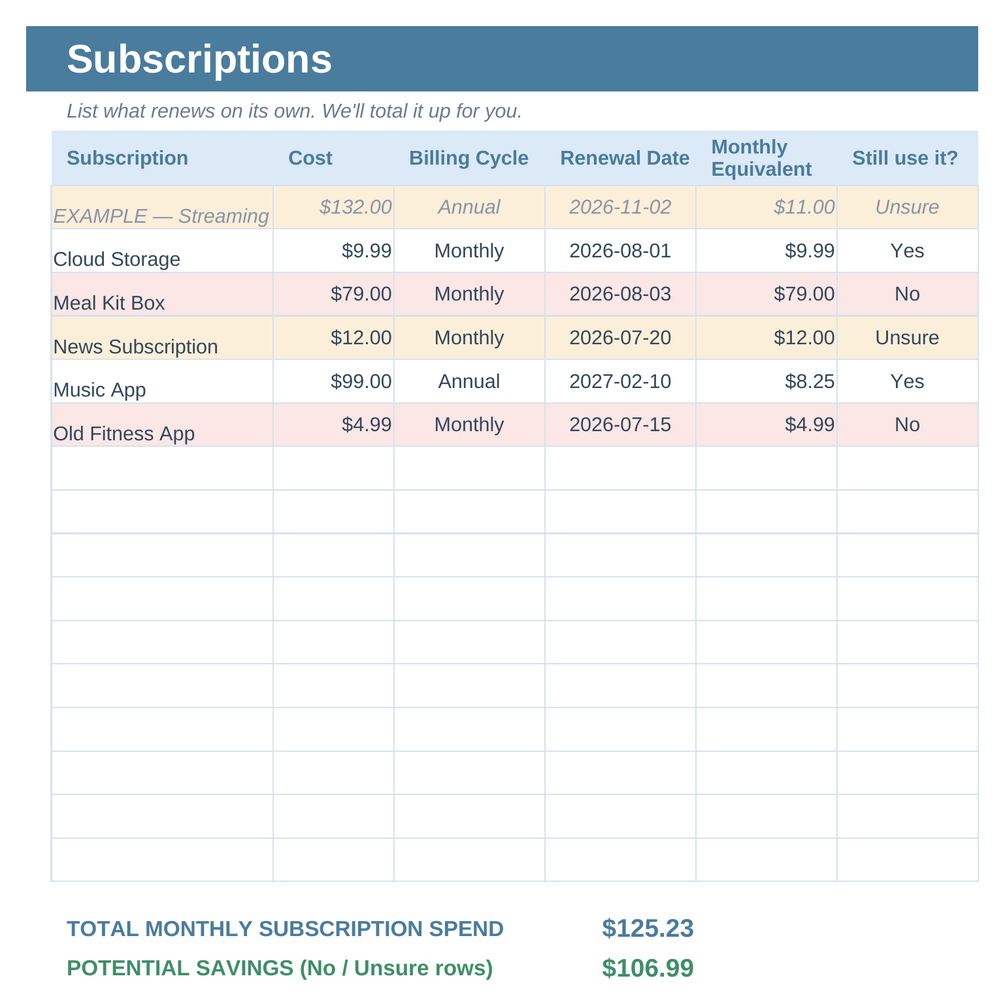Open Still use it value for Music App
The height and width of the screenshot is (1006, 1005).
pos(907,382)
